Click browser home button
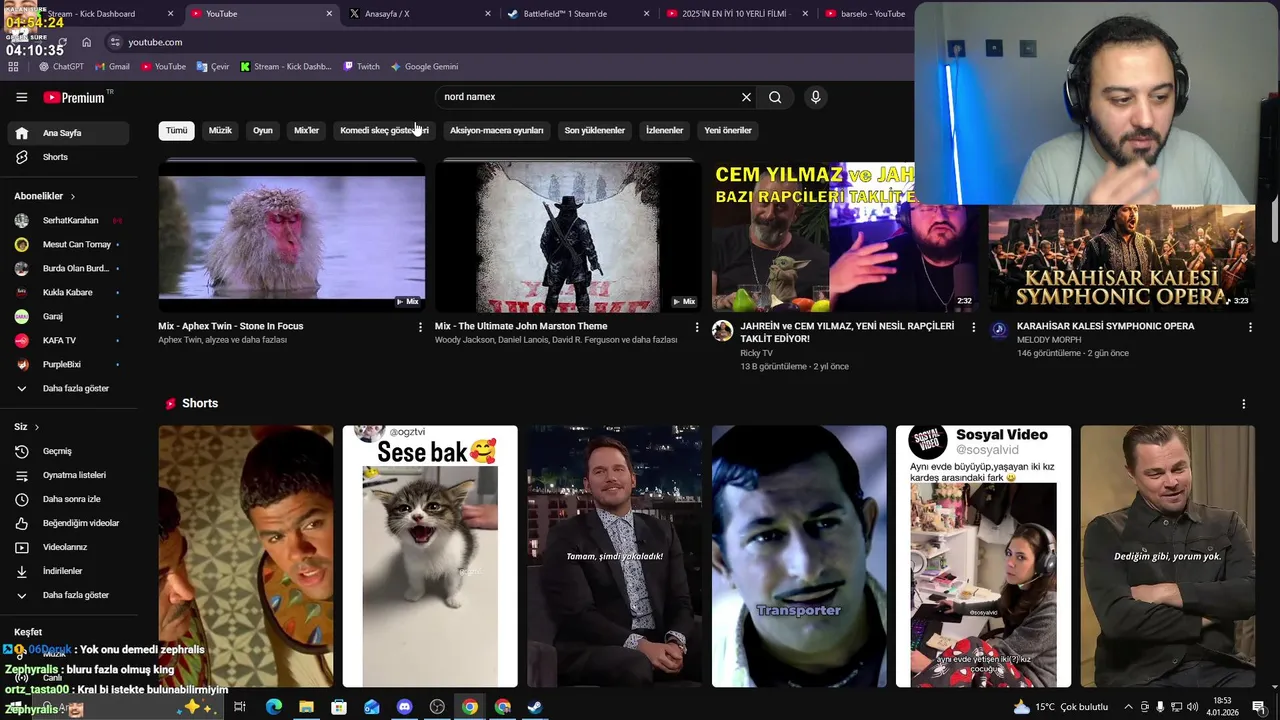The width and height of the screenshot is (1280, 720). pos(86,42)
